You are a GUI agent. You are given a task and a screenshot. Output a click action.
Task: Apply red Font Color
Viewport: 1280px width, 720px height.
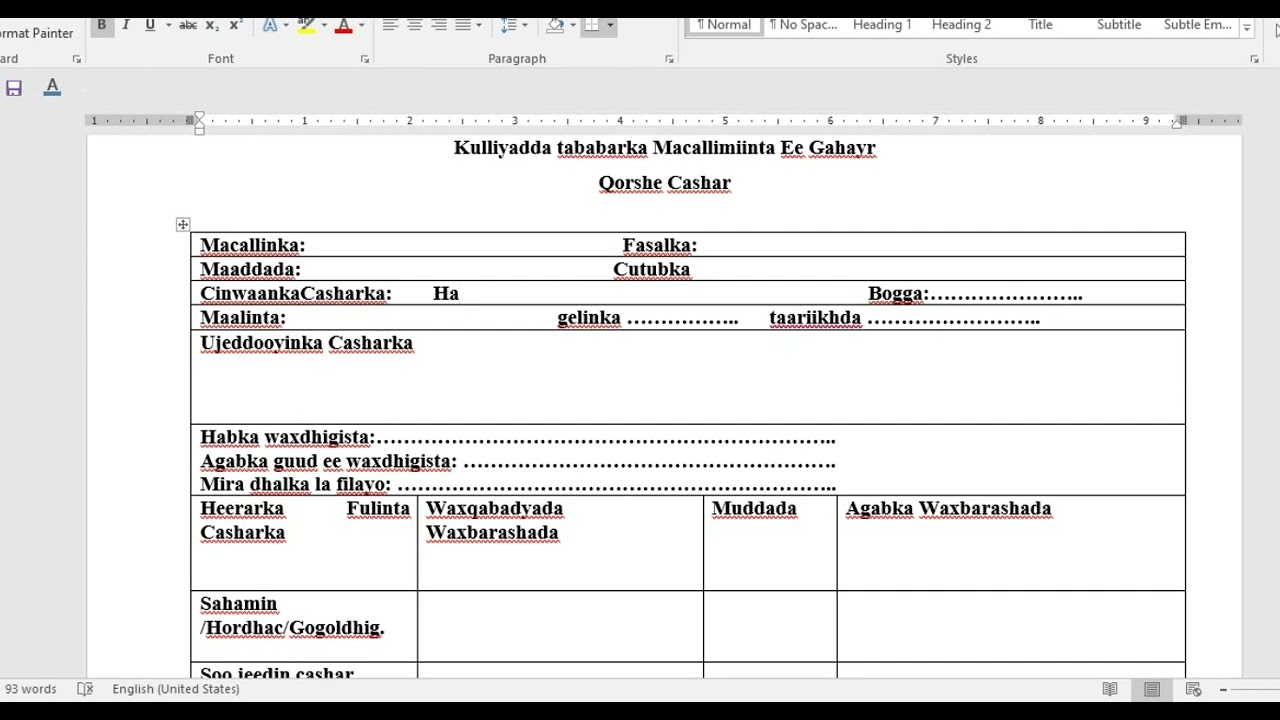coord(344,25)
